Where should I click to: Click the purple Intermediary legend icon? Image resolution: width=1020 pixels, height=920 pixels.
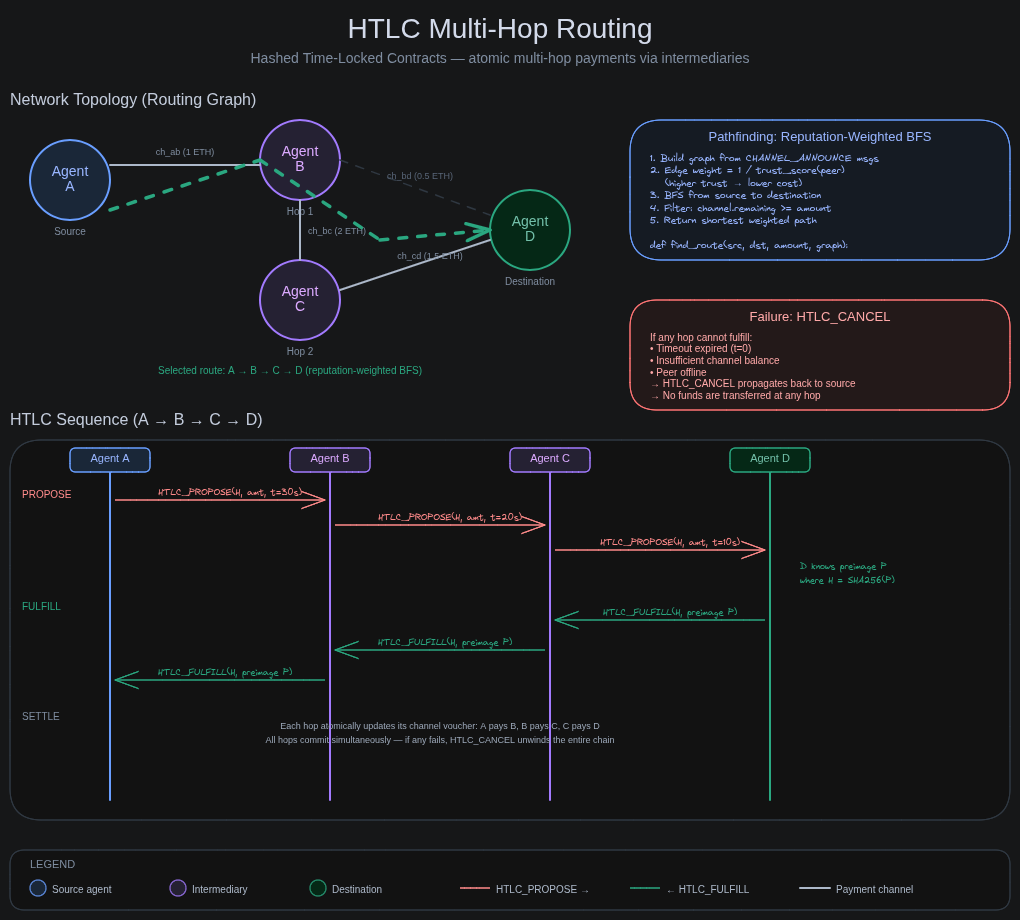pyautogui.click(x=177, y=888)
